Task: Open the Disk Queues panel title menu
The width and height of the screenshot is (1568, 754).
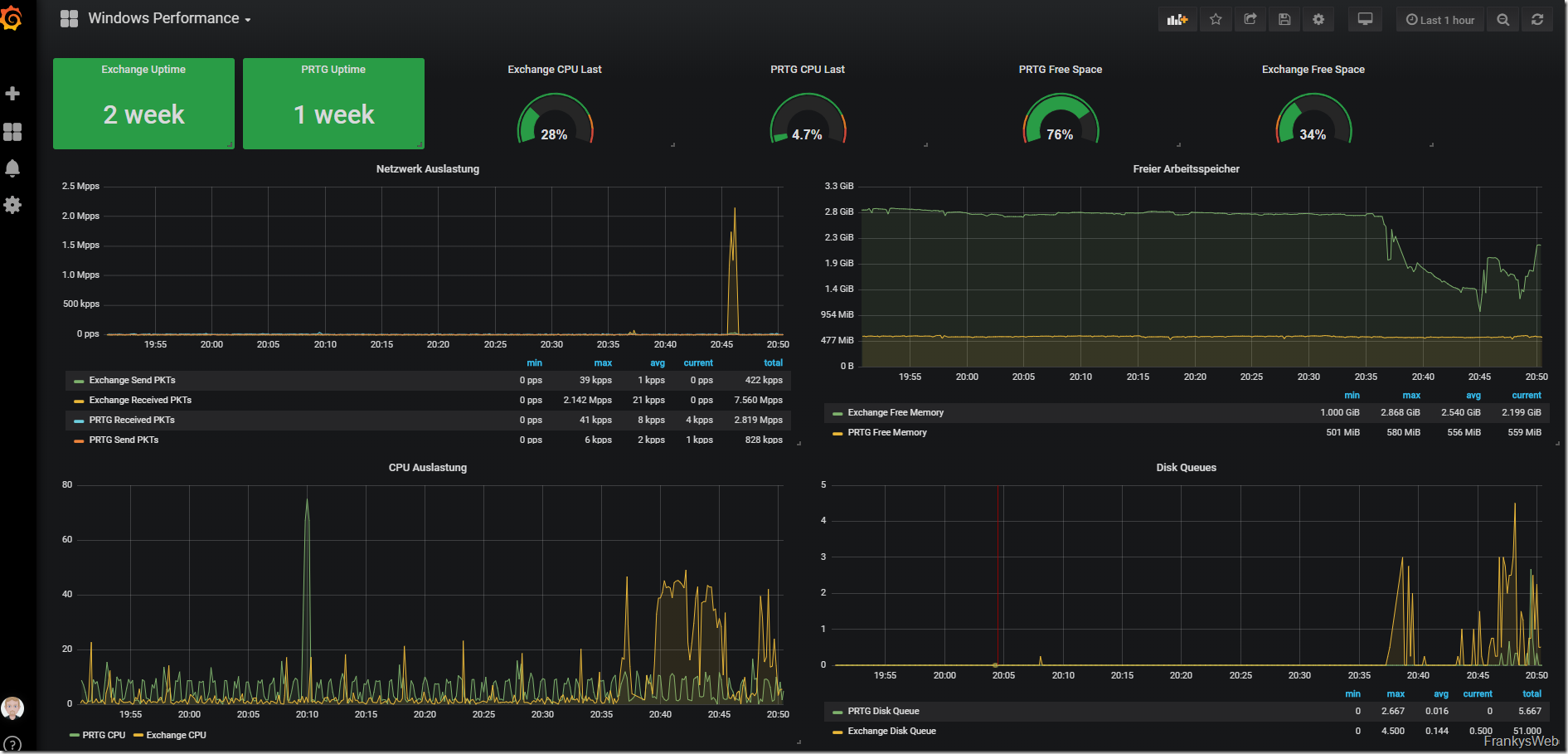Action: [1186, 468]
